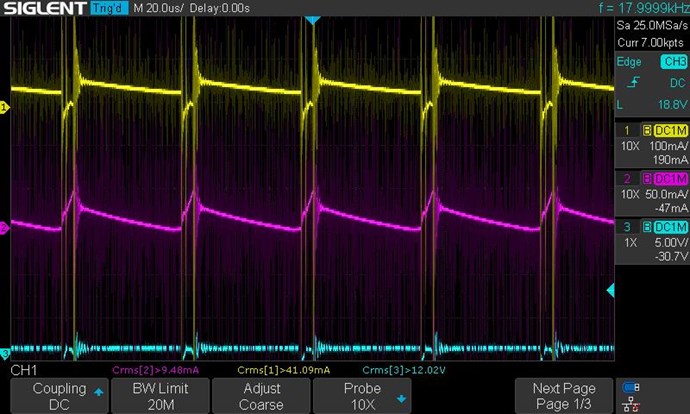Click the trigger level arrow on right edge

click(x=610, y=290)
